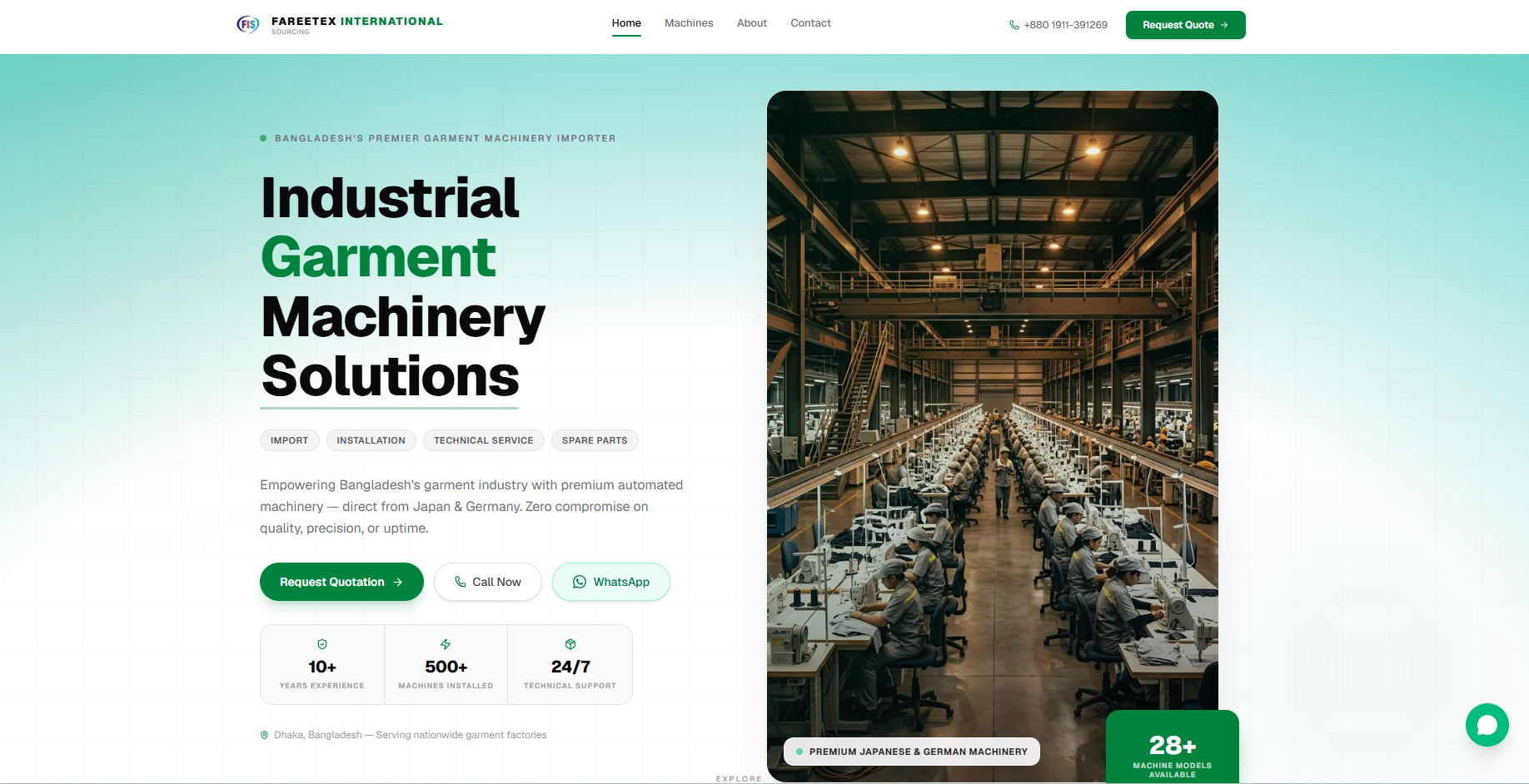Click the location pin icon near Dhaka

[x=265, y=735]
